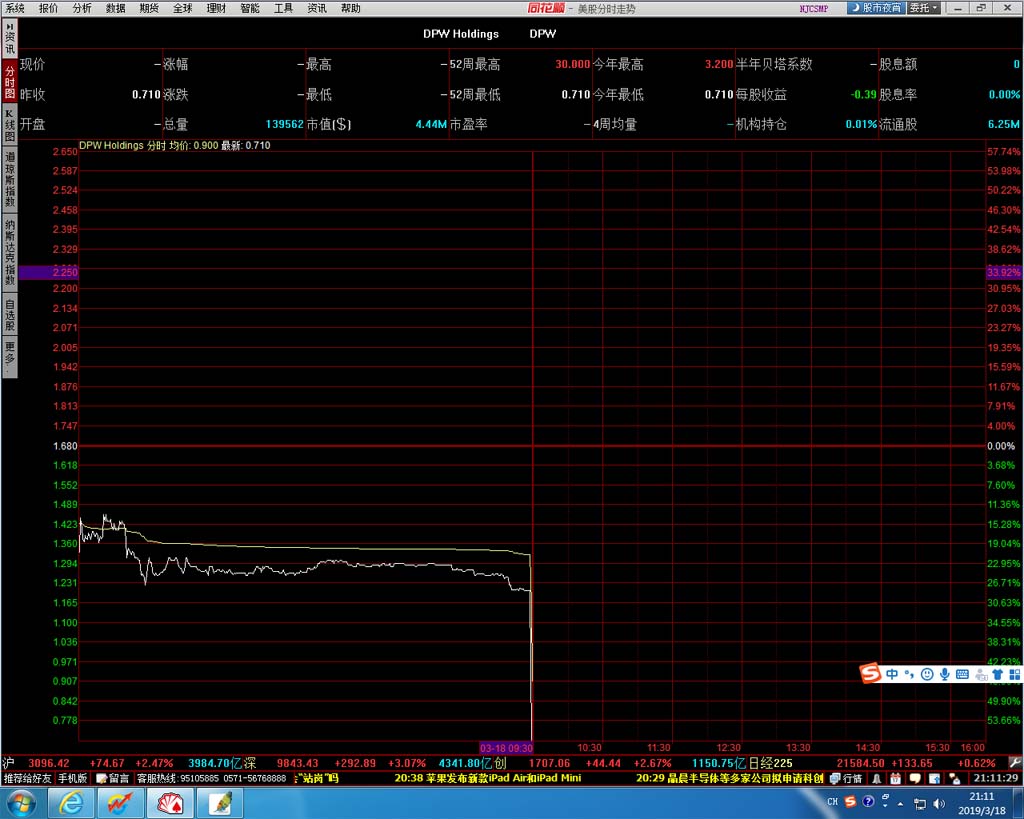This screenshot has width=1024, height=819.
Task: Show hidden tray icons arrow
Action: coord(901,803)
